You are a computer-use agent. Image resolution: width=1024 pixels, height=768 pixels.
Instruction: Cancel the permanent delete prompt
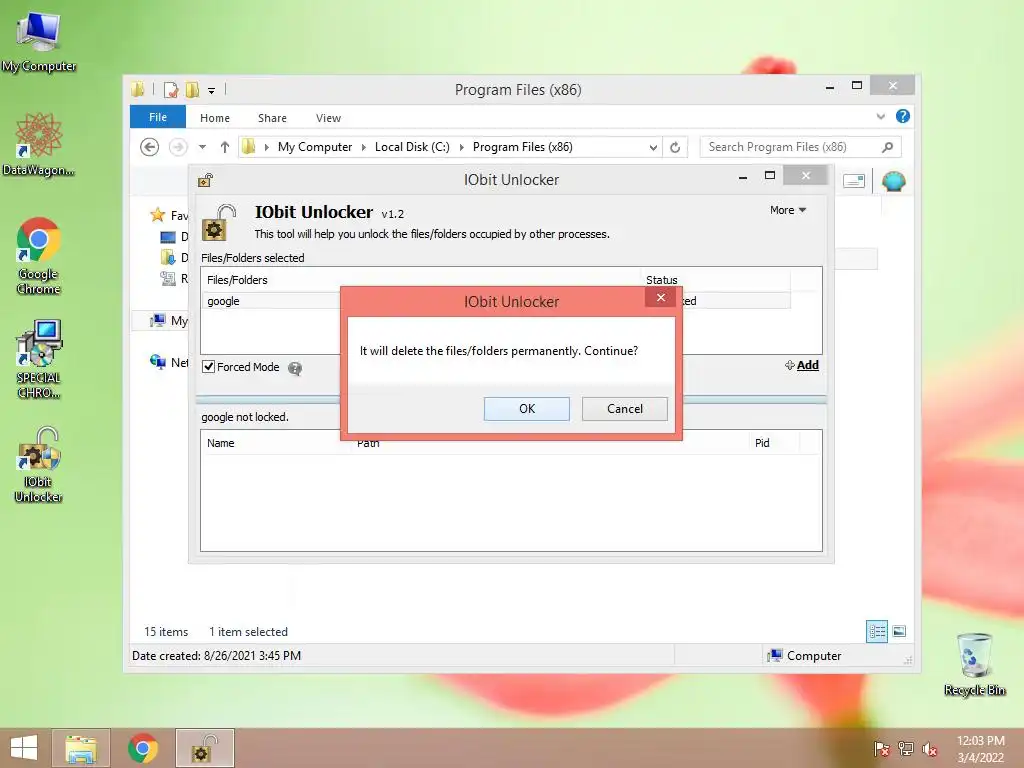(624, 409)
